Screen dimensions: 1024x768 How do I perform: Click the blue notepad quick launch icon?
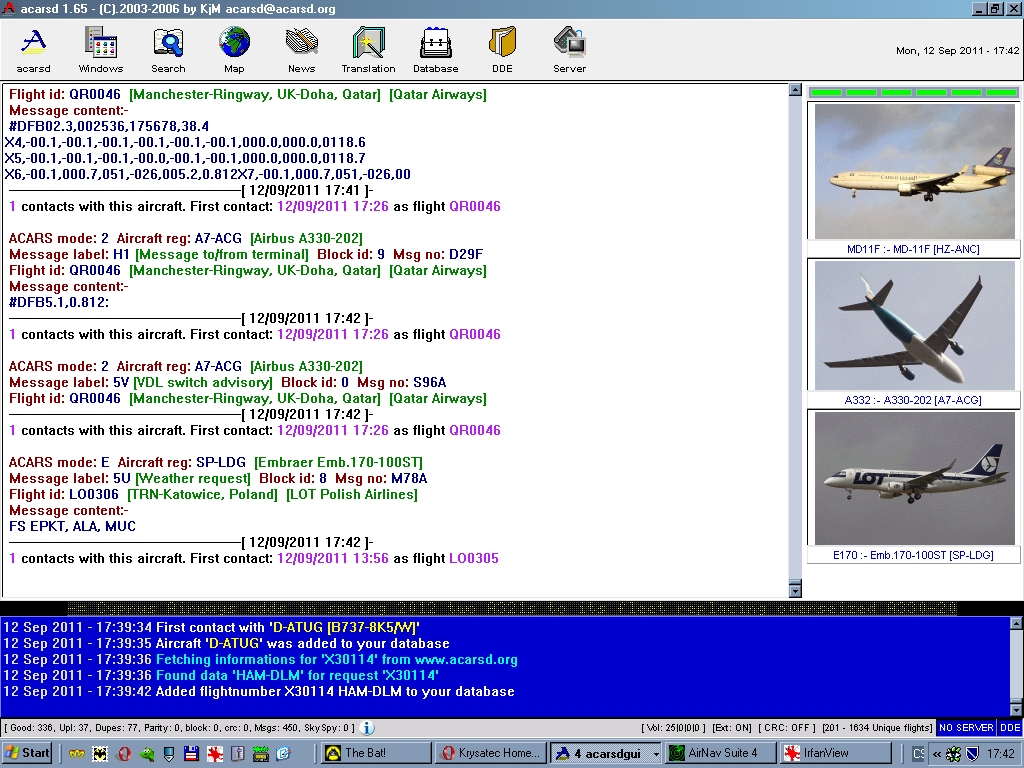point(283,754)
